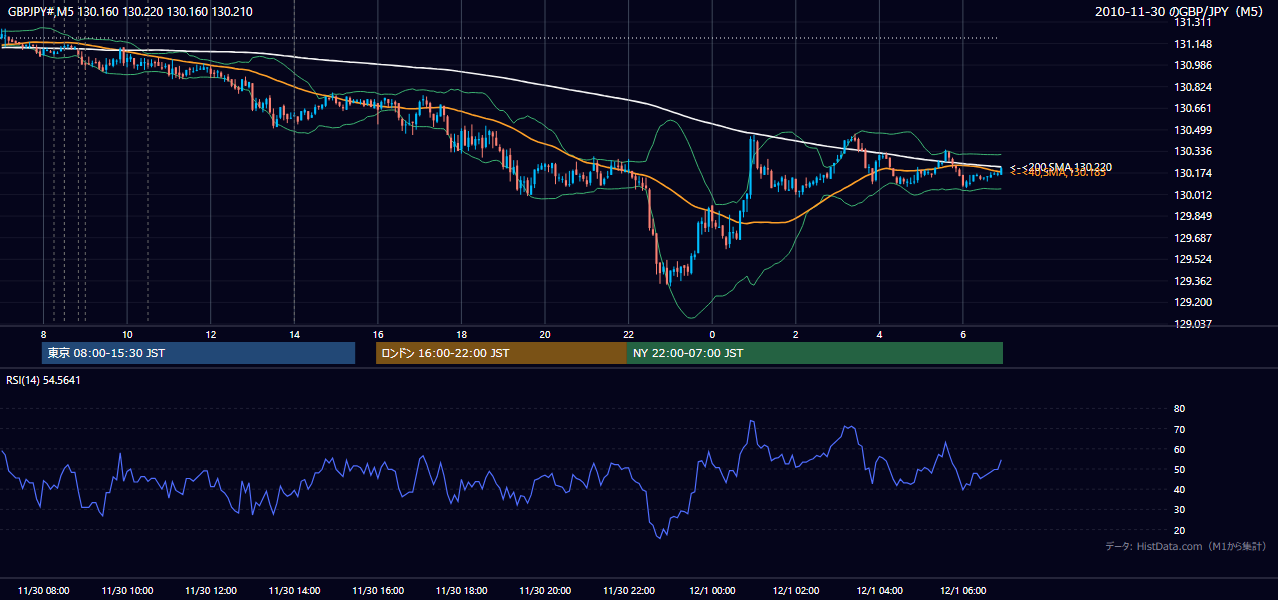Screen dimensions: 1278x600
Task: Click hour tick 14 under price chart
Action: click(x=294, y=334)
